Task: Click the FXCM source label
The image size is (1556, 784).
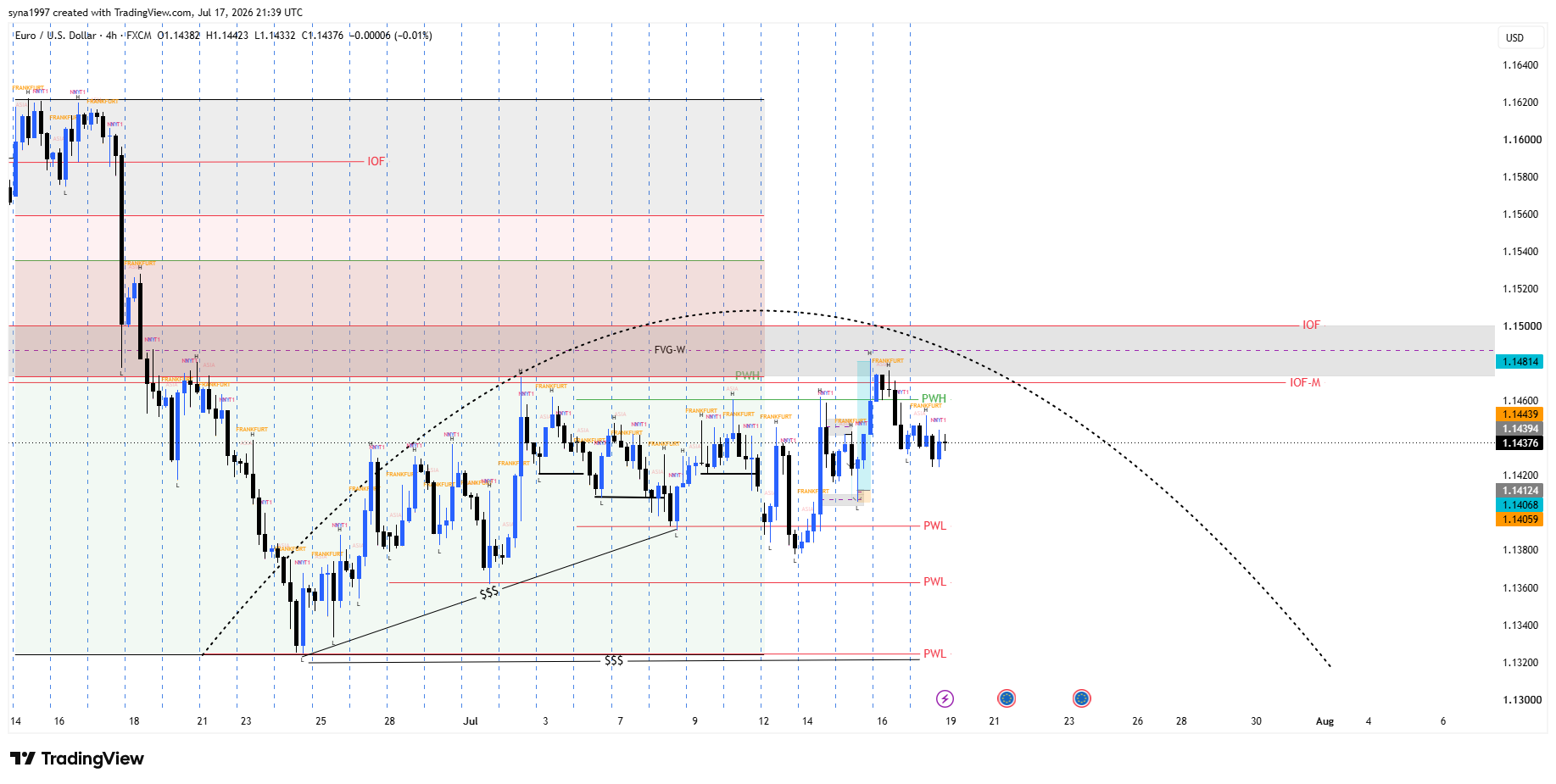Action: (139, 36)
